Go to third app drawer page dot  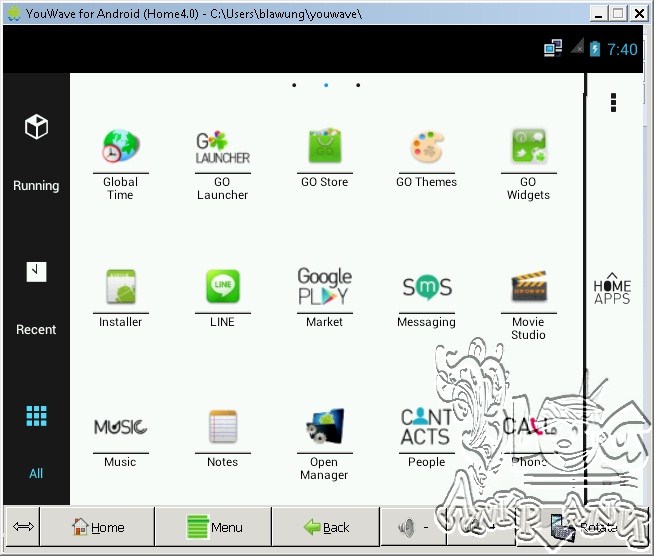pos(358,85)
